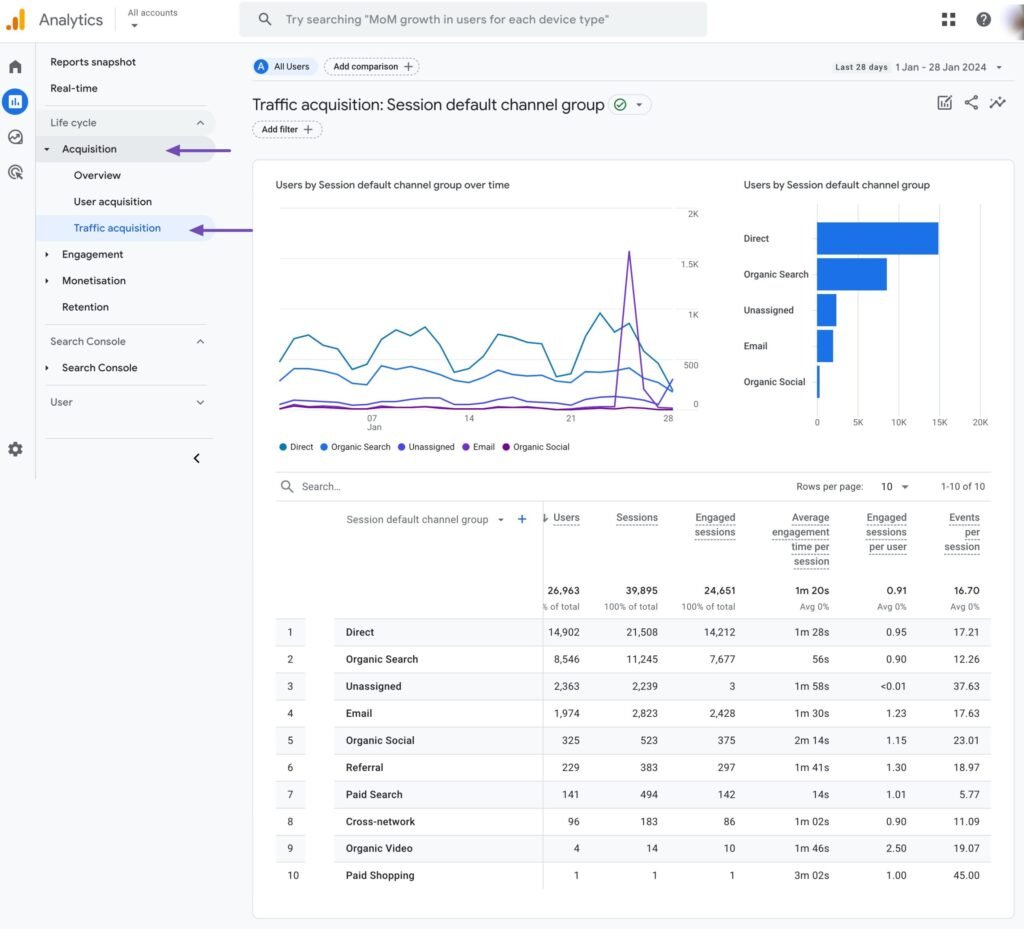Open Help with the question mark icon

(984, 19)
